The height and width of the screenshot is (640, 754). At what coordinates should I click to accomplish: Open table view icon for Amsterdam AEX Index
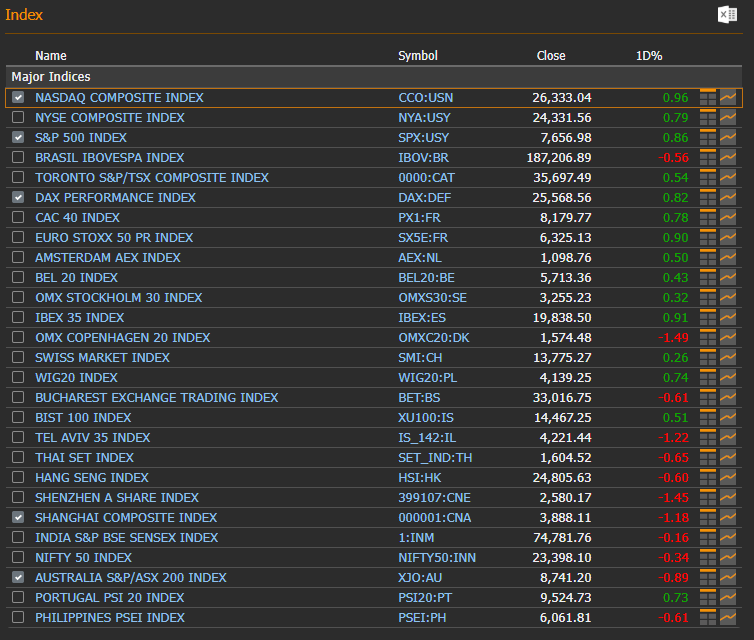click(x=708, y=257)
